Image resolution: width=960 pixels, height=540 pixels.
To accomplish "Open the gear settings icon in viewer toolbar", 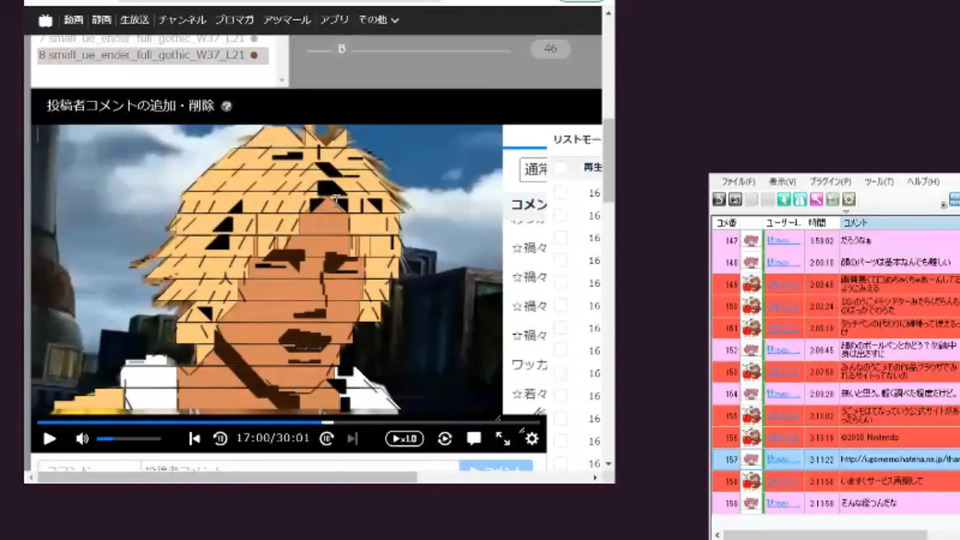I will point(849,199).
